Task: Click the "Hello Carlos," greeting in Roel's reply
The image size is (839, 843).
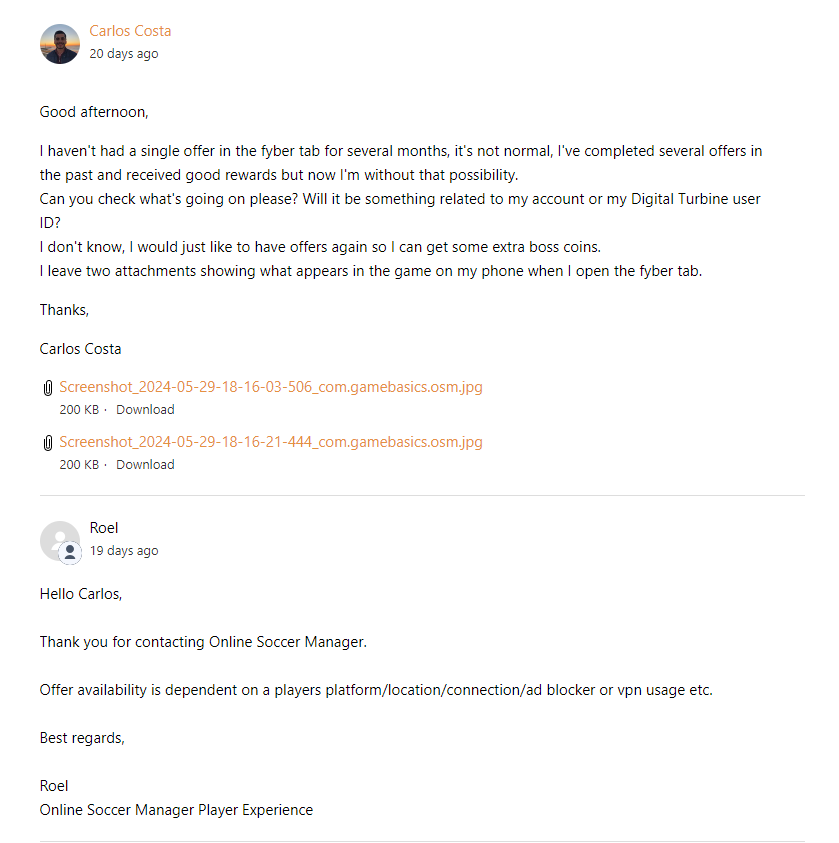Action: pyautogui.click(x=81, y=594)
